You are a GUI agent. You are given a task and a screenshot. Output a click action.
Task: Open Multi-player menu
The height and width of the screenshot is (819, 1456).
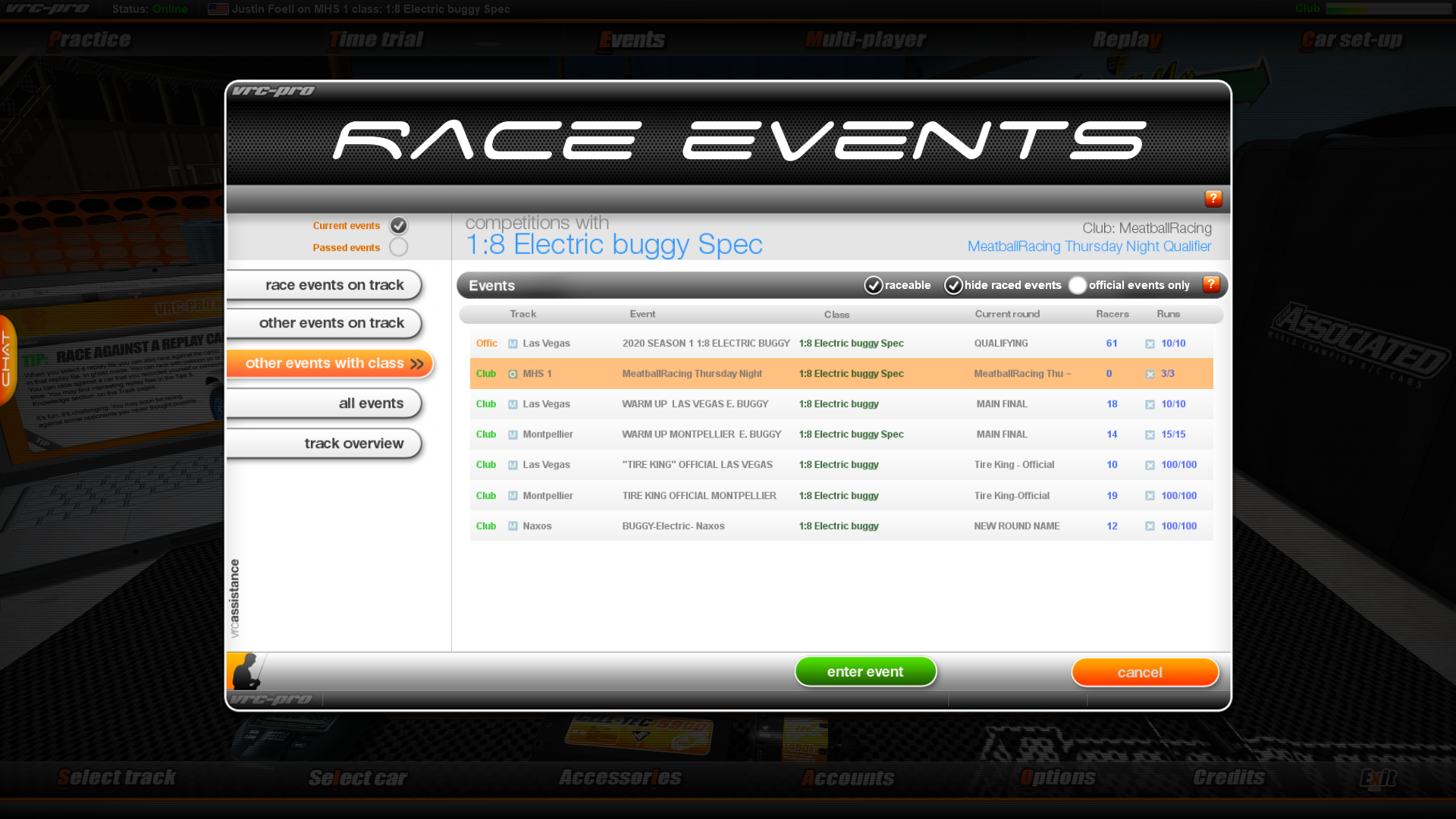point(865,39)
